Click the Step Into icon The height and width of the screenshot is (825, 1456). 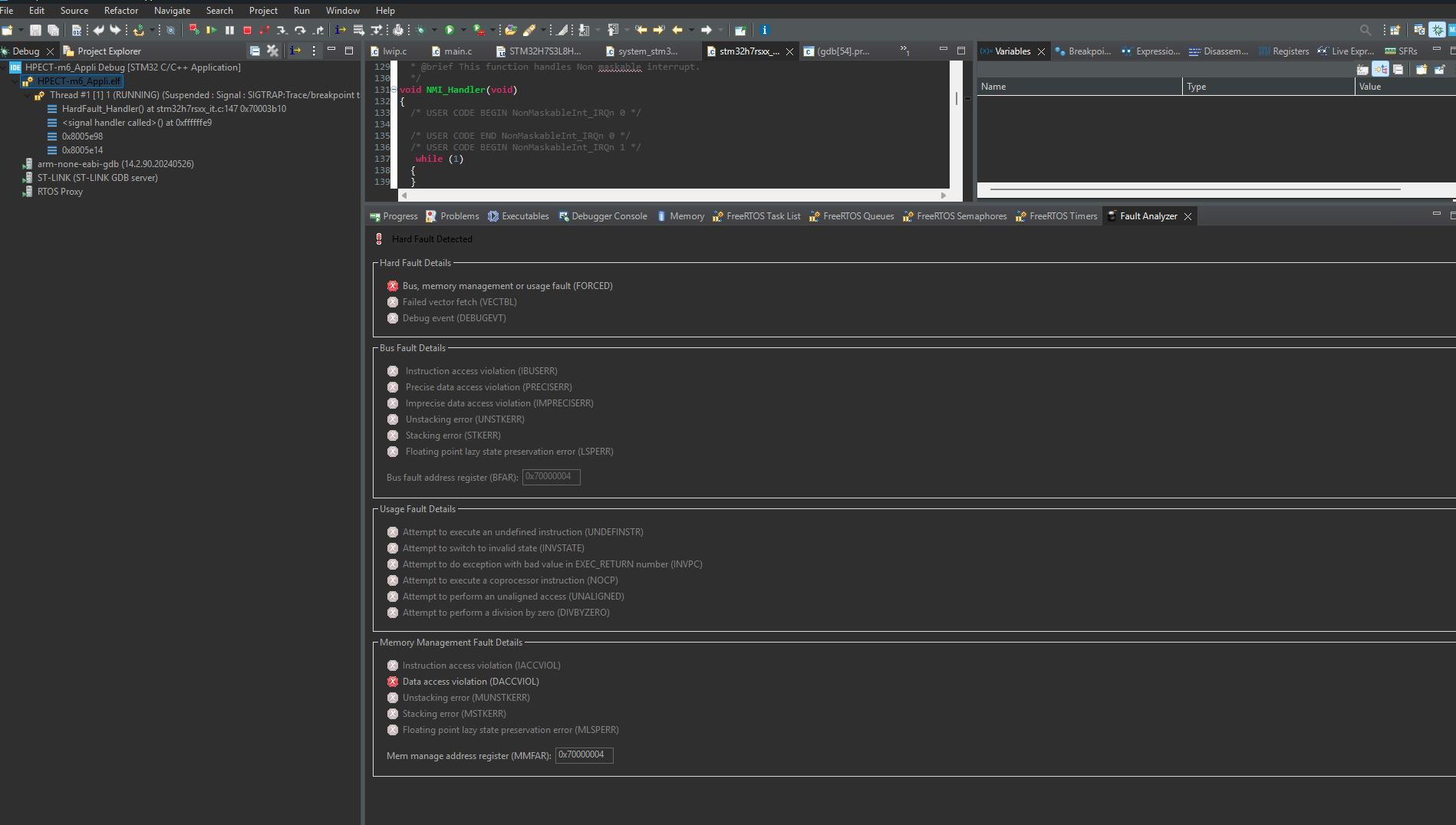[x=282, y=30]
